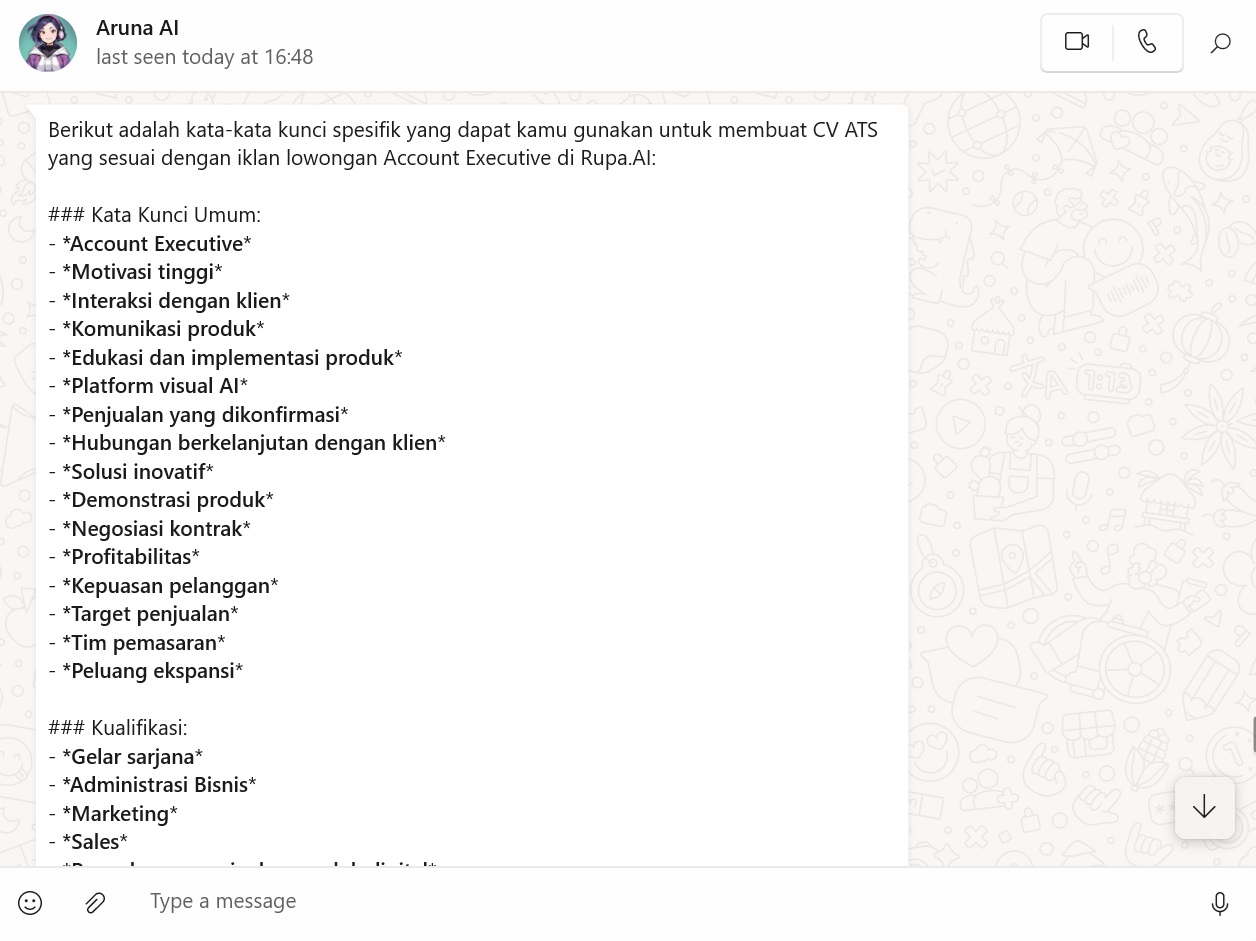Start a video call with Aruna AI
1256x941 pixels.
pos(1077,42)
